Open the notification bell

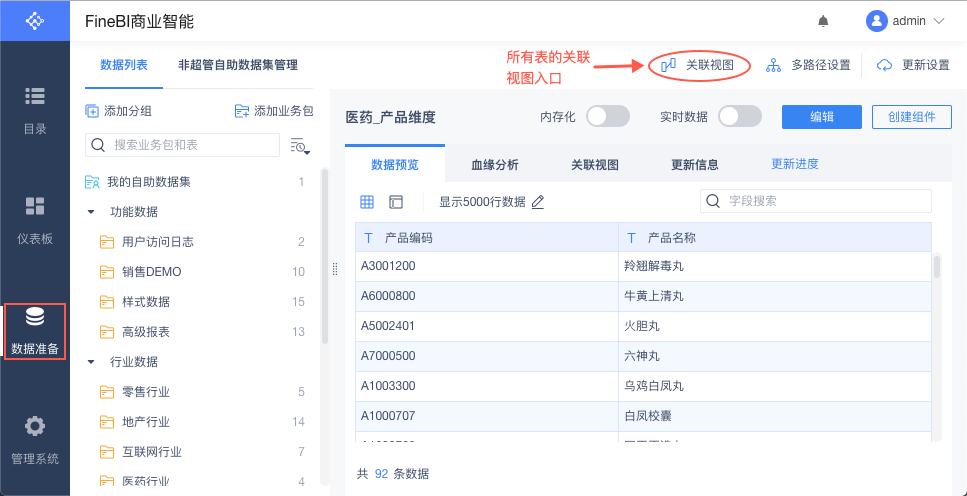click(x=824, y=21)
